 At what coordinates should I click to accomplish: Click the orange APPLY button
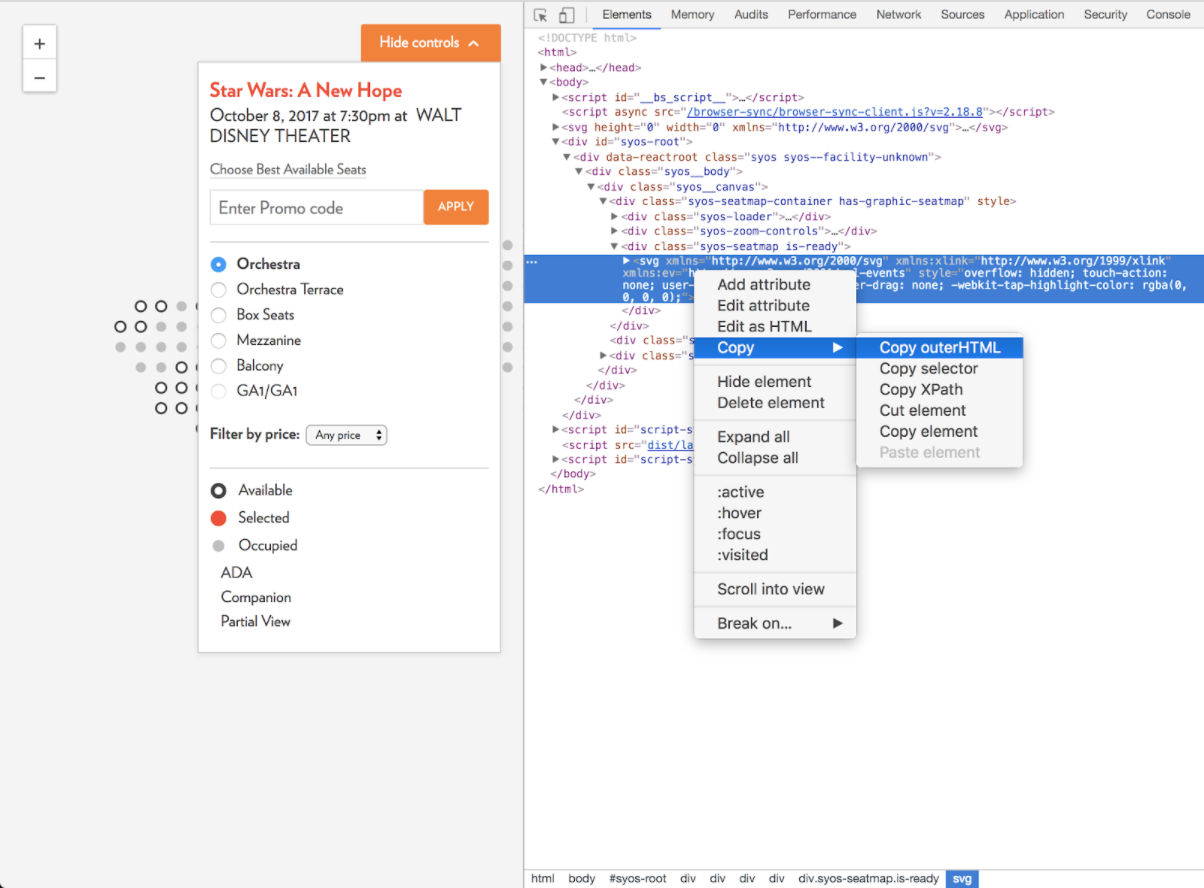pyautogui.click(x=456, y=207)
